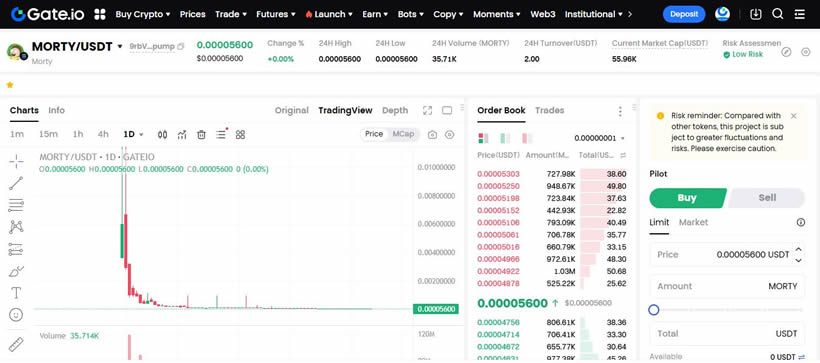Open the 1D interval dropdown
The width and height of the screenshot is (820, 363).
[133, 134]
